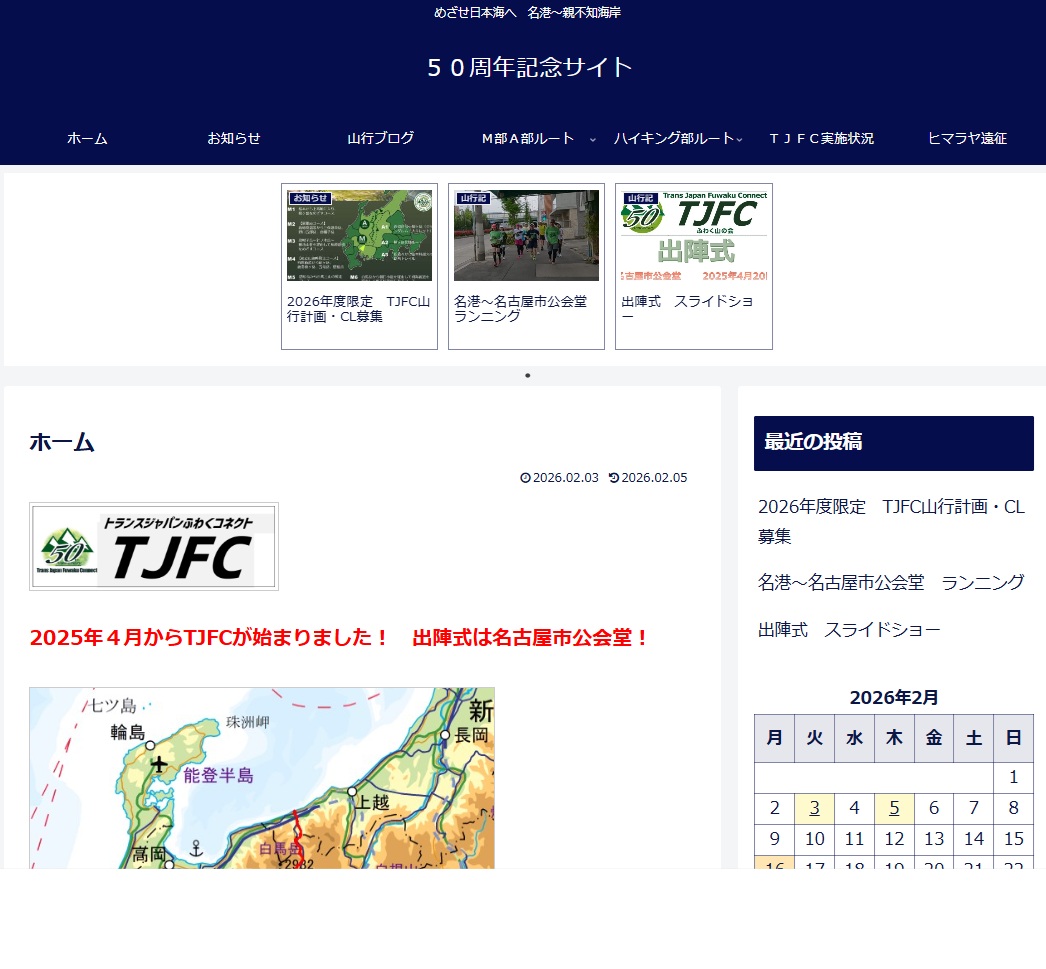This screenshot has height=969, width=1046.
Task: Expand the M部A部ルート dropdown chevron
Action: (x=593, y=140)
